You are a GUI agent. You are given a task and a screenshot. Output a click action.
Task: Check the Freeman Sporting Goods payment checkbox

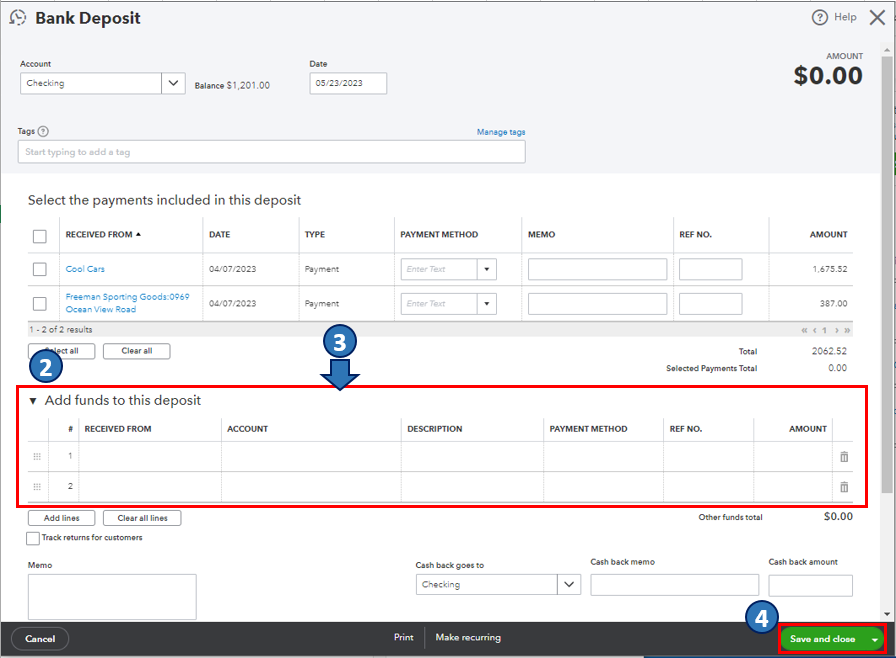coord(40,303)
